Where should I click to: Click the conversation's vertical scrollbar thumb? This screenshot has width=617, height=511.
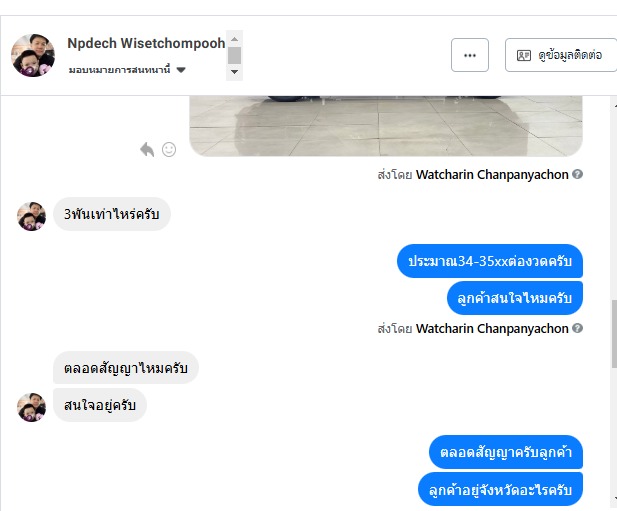[614, 334]
